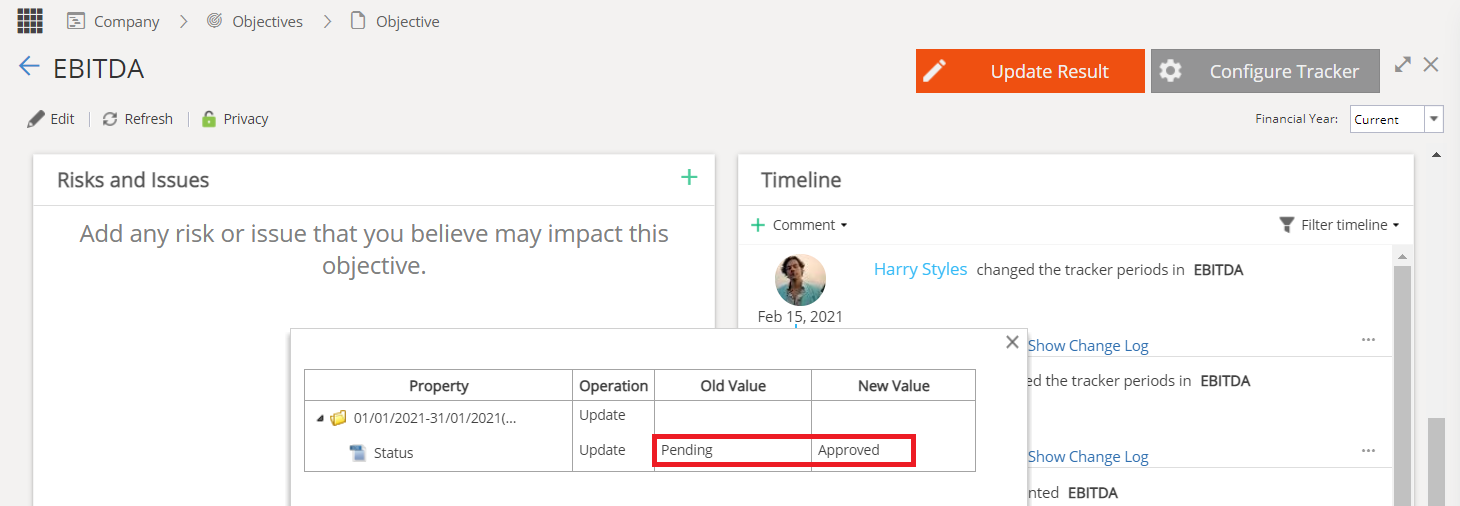Close the EBITDA objective page
The height and width of the screenshot is (506, 1460).
pos(1431,64)
